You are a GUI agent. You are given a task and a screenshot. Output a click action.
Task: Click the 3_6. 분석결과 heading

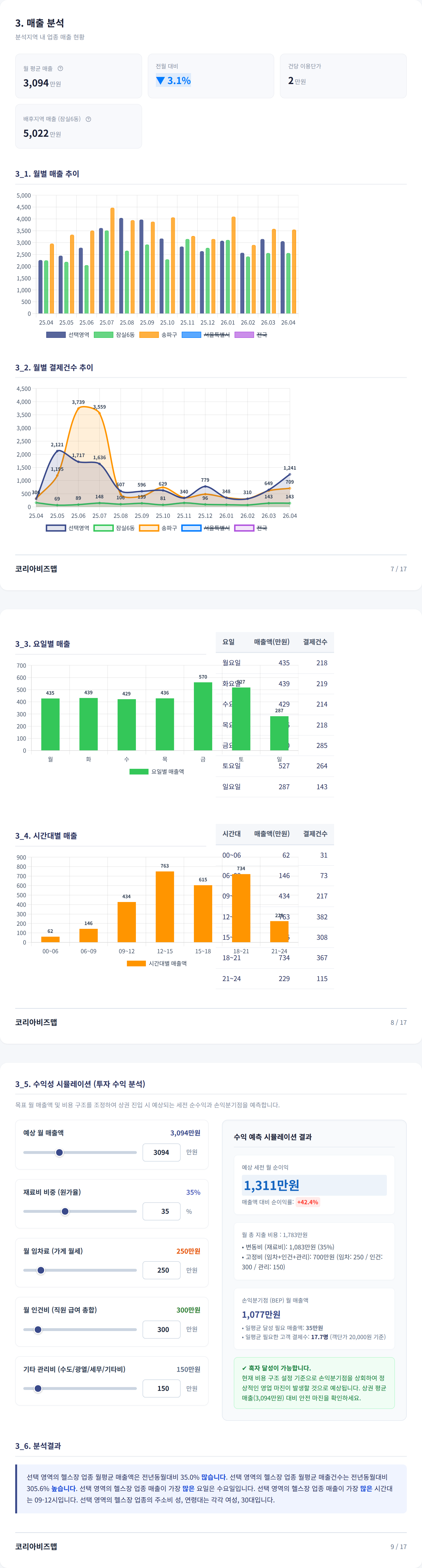[x=38, y=1446]
